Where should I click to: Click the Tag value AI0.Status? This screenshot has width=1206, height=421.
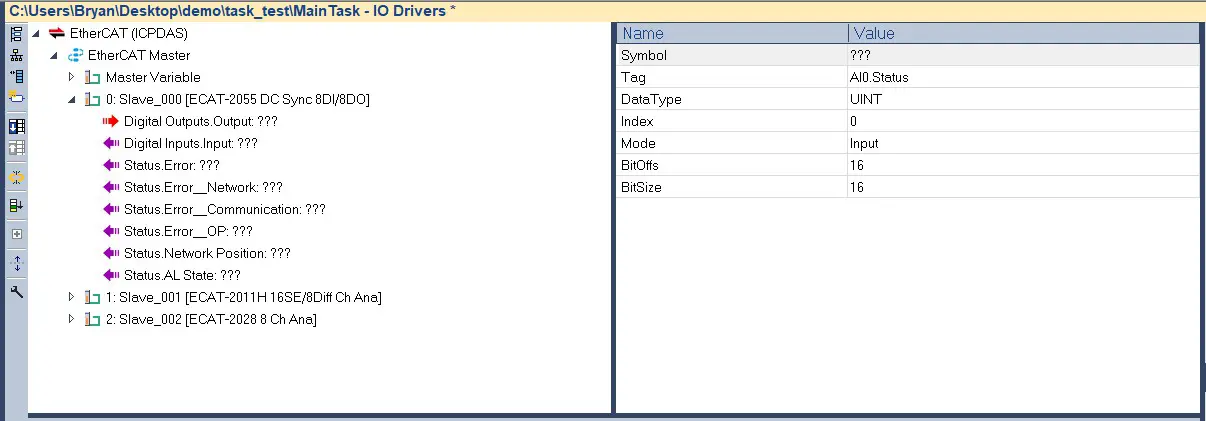(x=1024, y=77)
